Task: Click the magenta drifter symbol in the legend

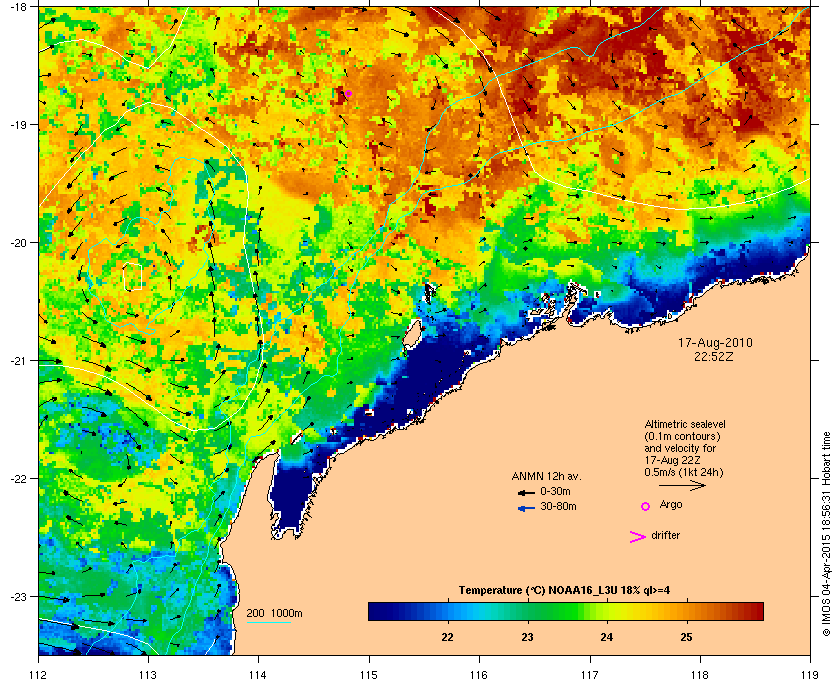Action: click(x=638, y=537)
